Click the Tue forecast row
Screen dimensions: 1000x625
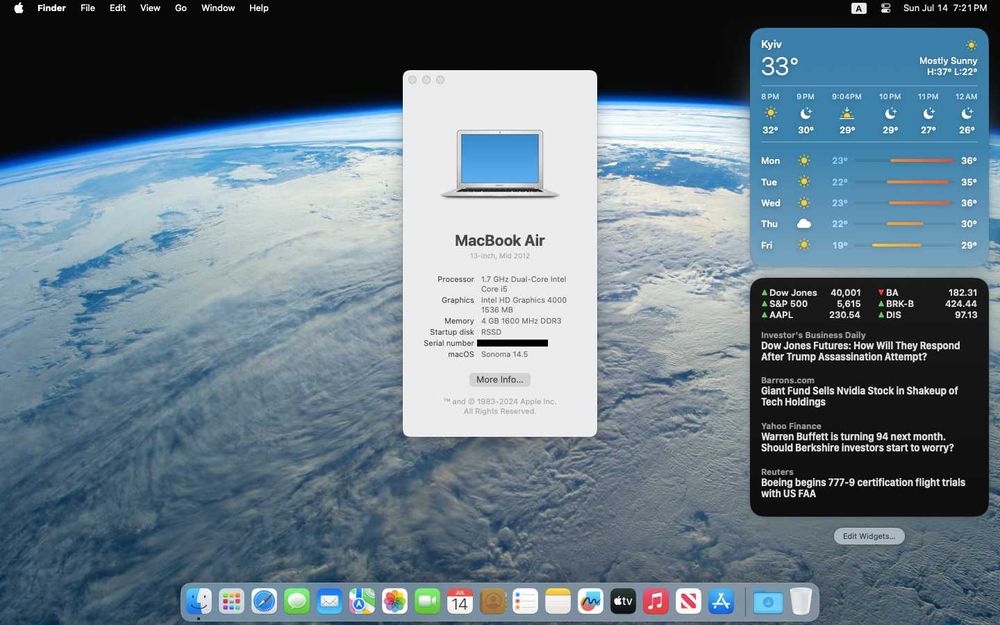click(x=869, y=182)
